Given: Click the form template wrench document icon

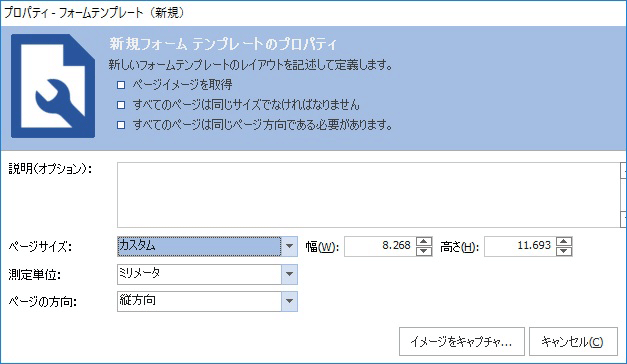Looking at the screenshot, I should click(53, 86).
